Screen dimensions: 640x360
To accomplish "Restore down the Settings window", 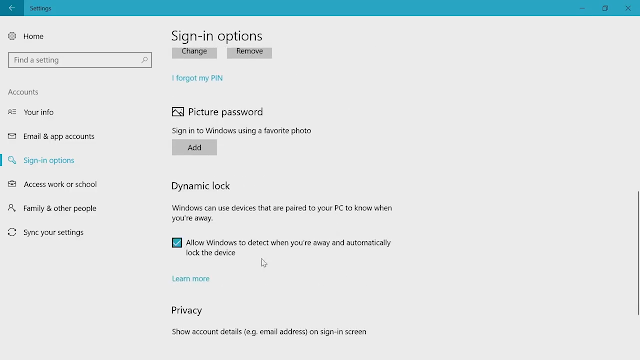I will pyautogui.click(x=605, y=8).
